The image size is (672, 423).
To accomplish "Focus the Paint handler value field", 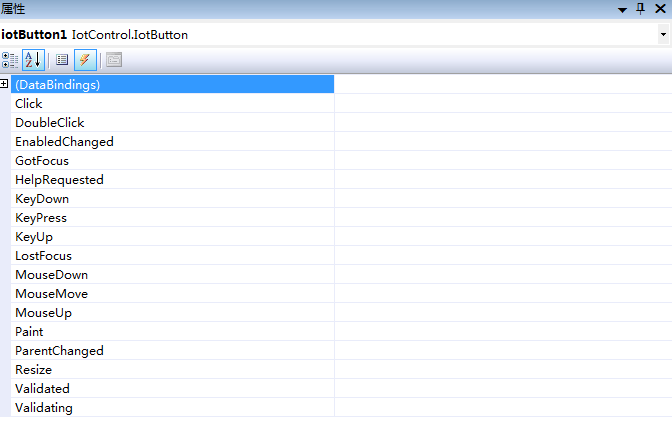I will tap(503, 332).
